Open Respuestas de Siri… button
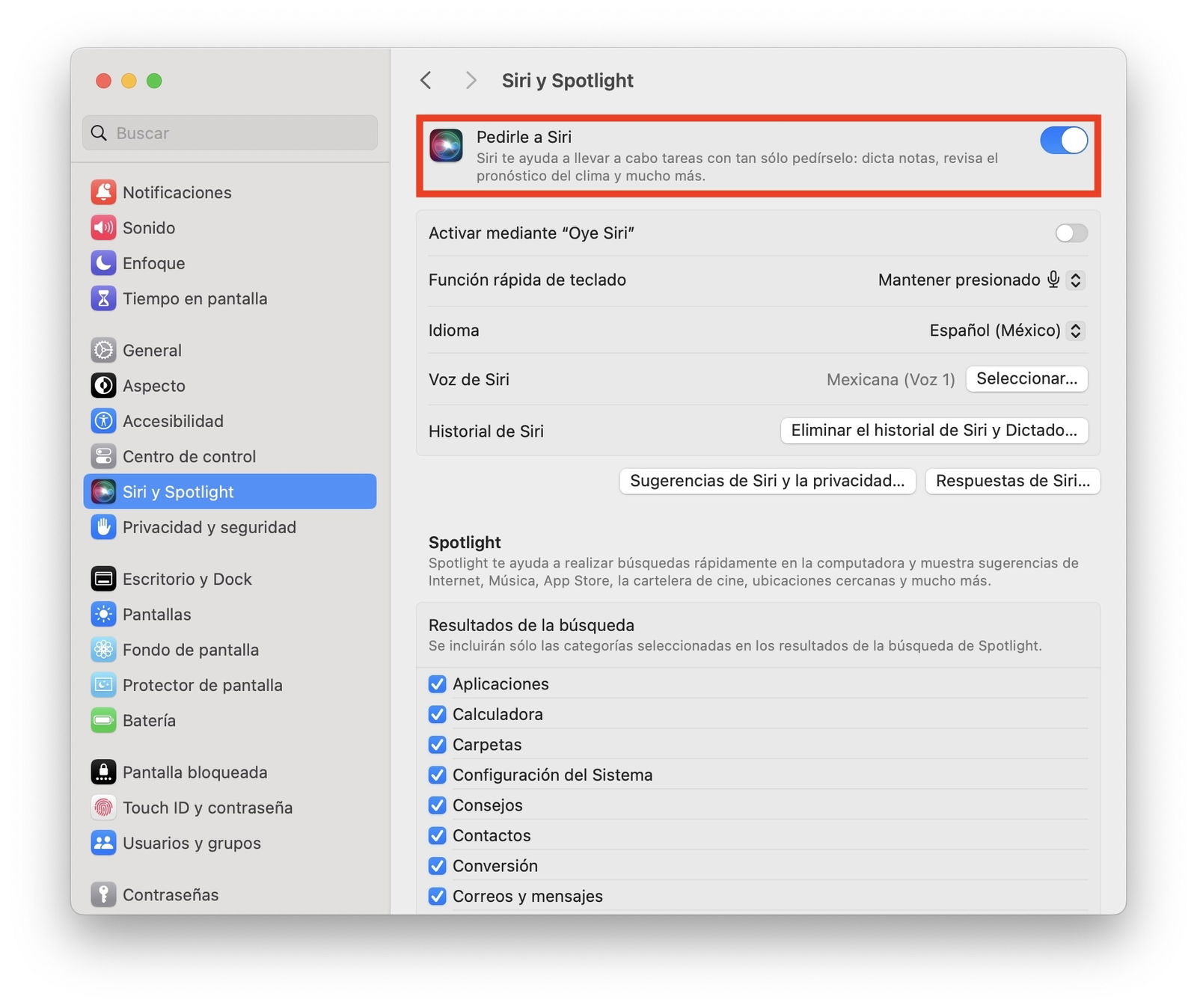1197x1008 pixels. coord(1013,481)
